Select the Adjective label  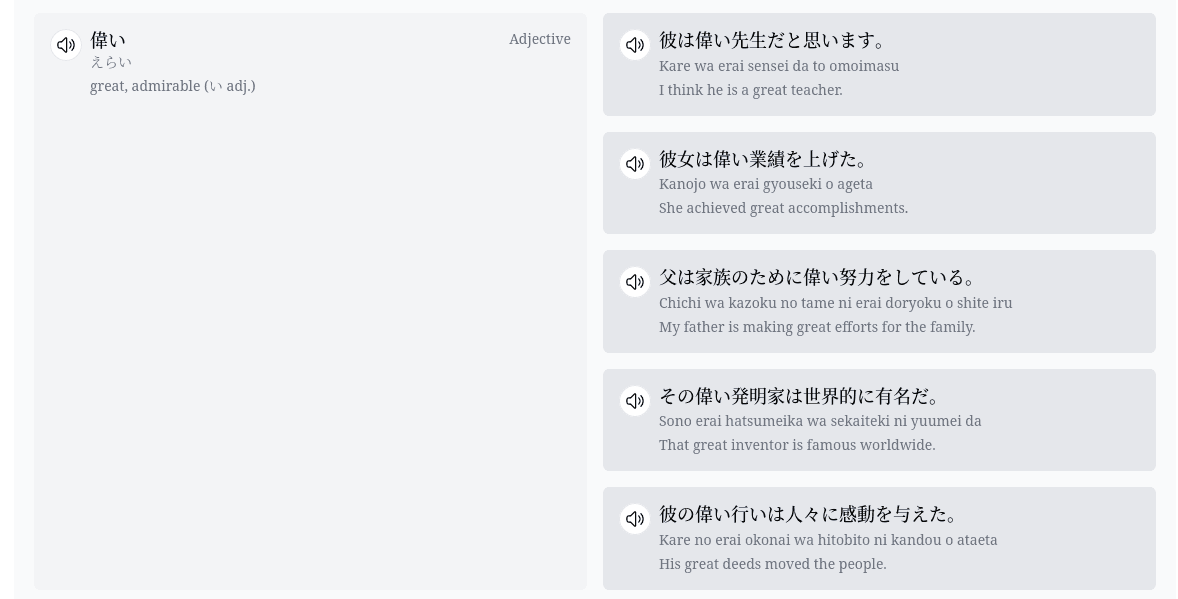[x=540, y=39]
